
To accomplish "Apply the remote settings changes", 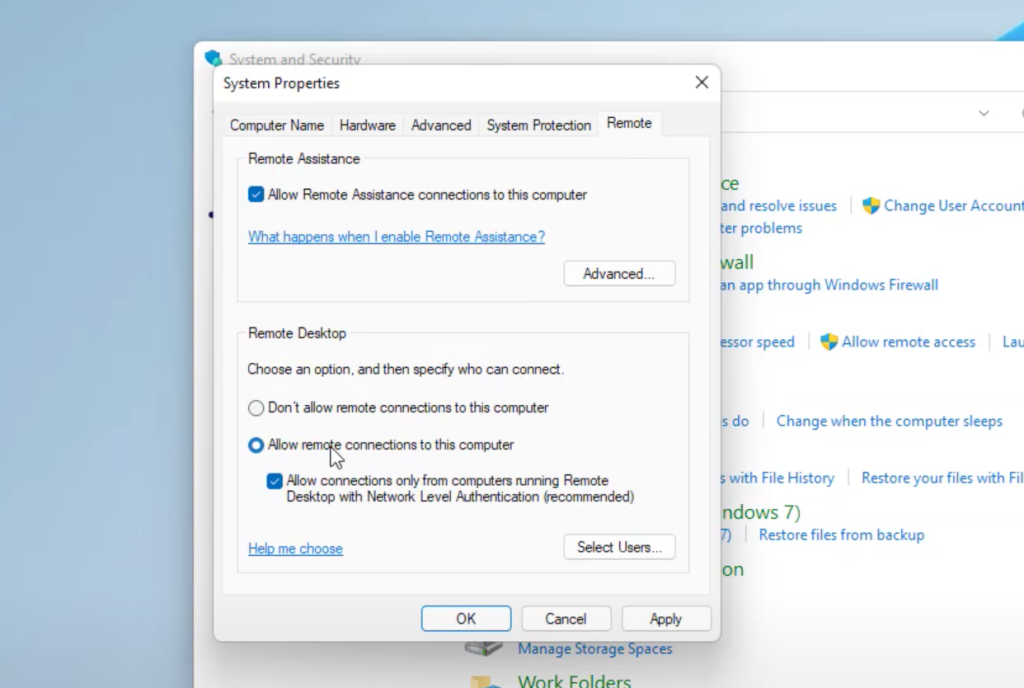I will coord(666,618).
